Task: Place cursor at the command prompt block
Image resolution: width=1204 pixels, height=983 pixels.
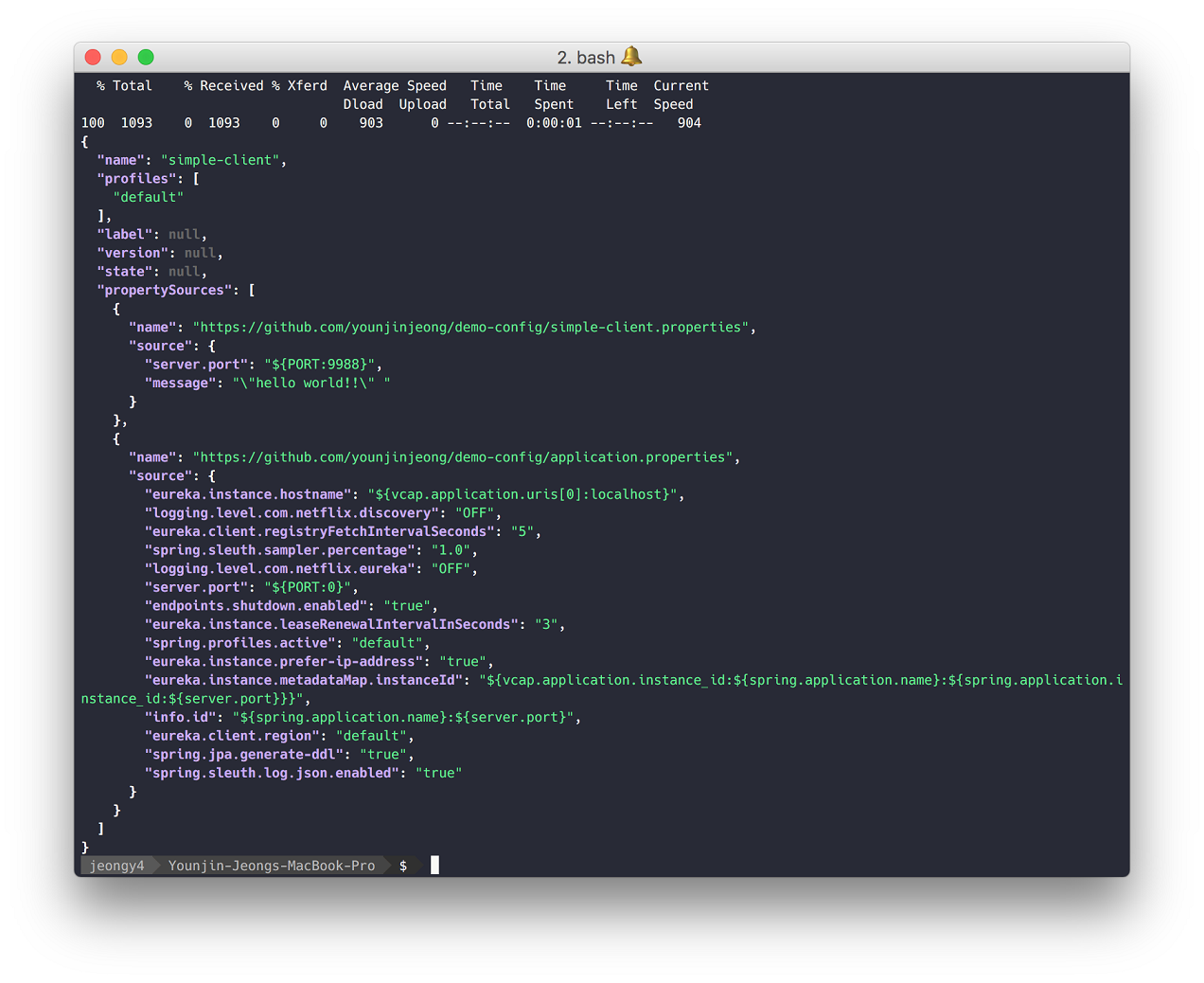Action: pos(434,866)
